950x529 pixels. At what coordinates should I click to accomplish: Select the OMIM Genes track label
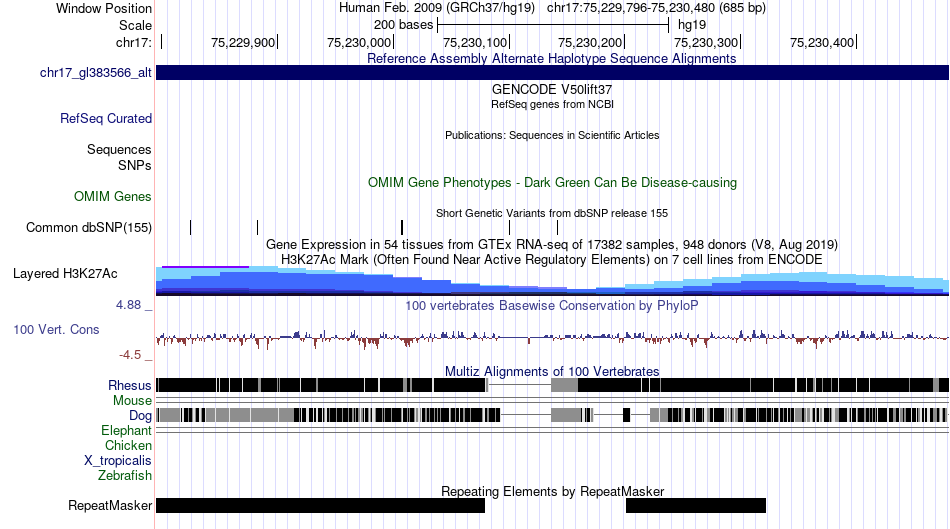tap(113, 196)
